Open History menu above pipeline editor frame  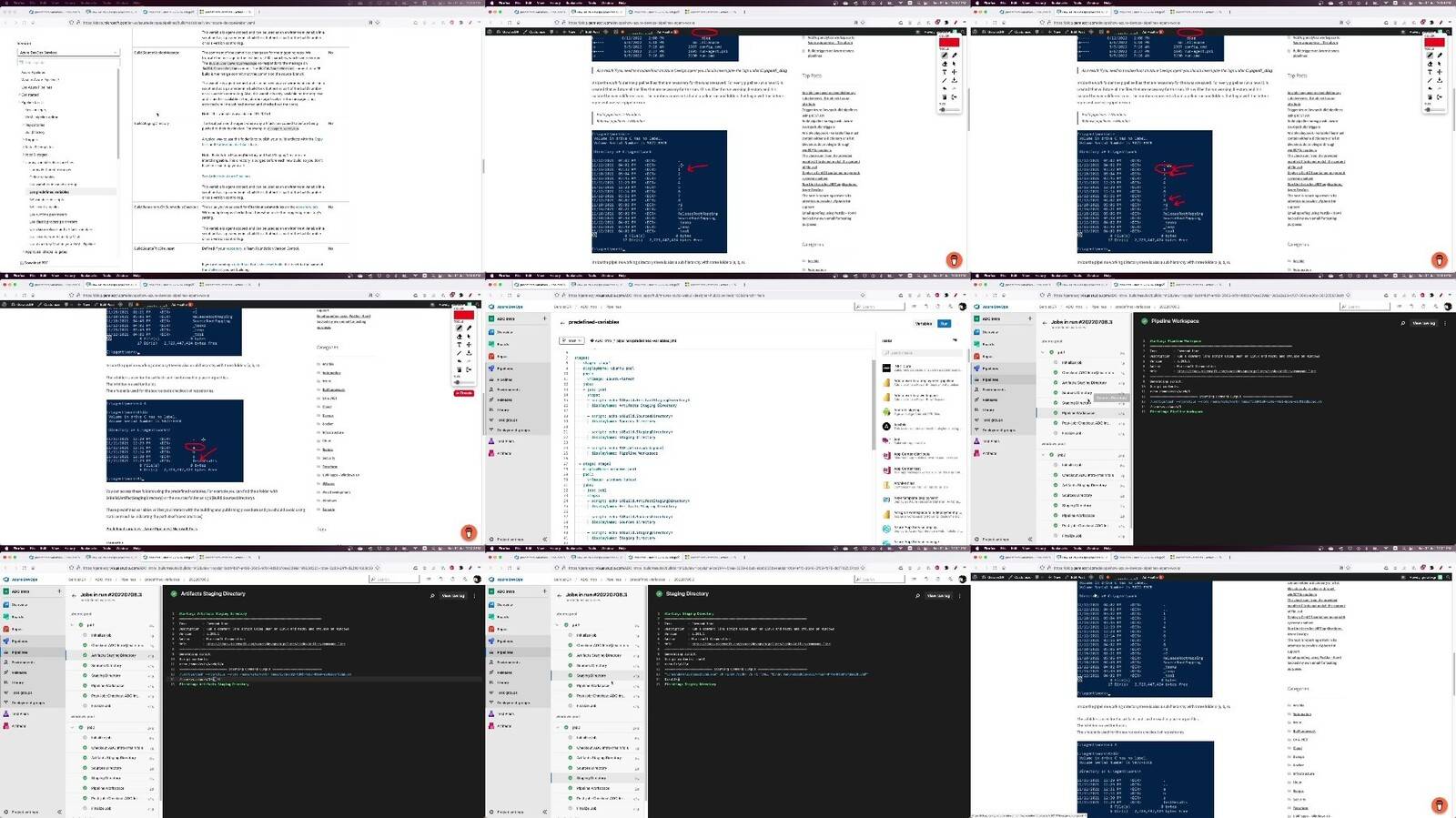pyautogui.click(x=555, y=276)
